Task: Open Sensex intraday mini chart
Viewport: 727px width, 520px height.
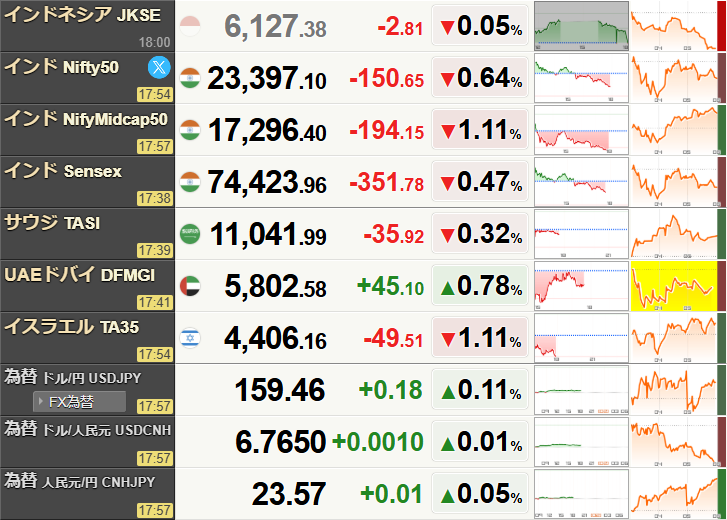Action: [581, 182]
